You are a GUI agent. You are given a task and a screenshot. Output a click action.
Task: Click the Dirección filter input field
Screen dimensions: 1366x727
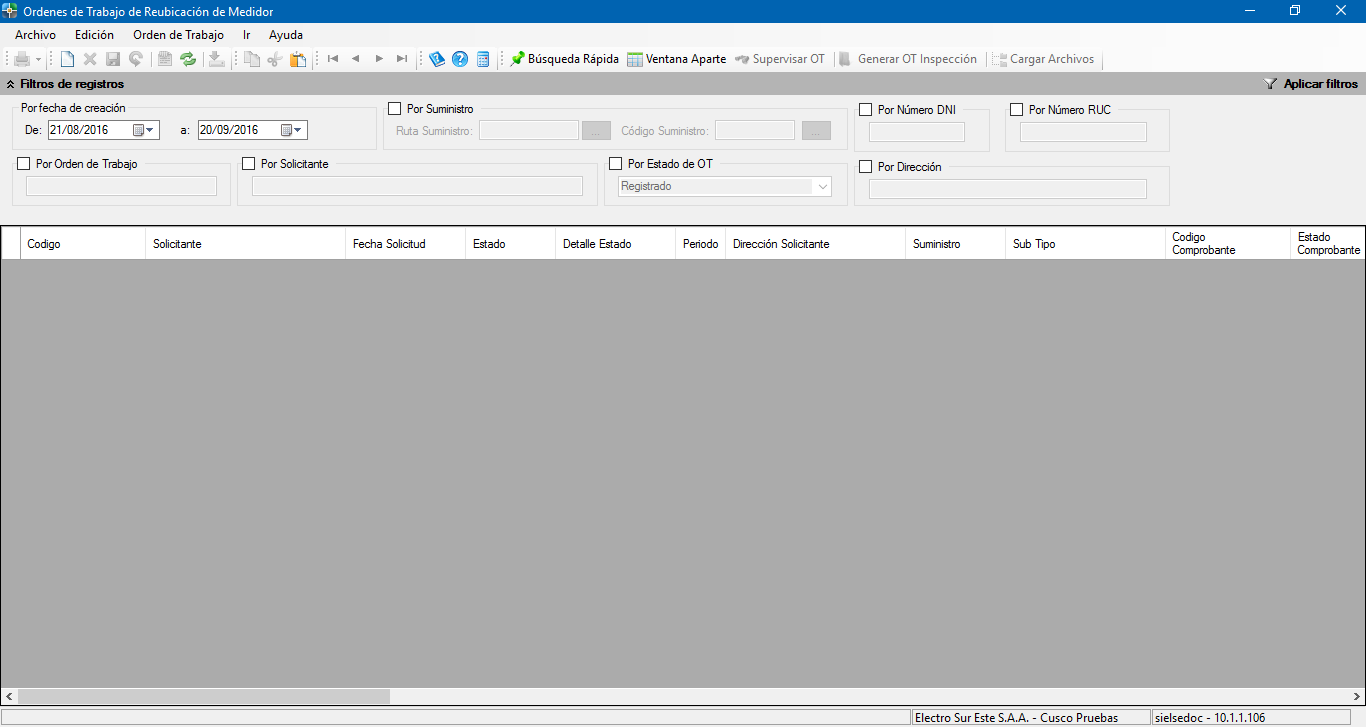click(x=1008, y=189)
